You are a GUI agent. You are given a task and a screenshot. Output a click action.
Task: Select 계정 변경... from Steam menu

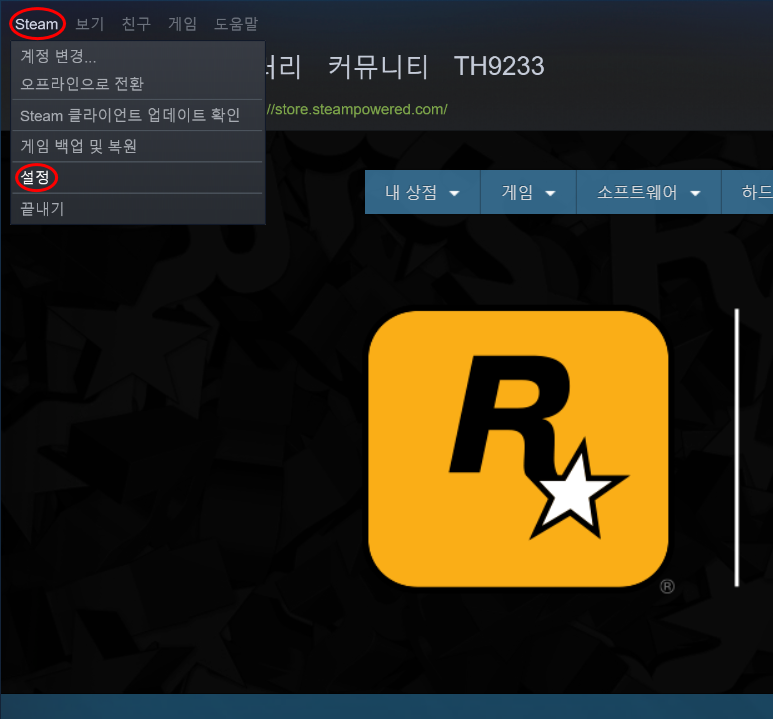click(x=138, y=56)
